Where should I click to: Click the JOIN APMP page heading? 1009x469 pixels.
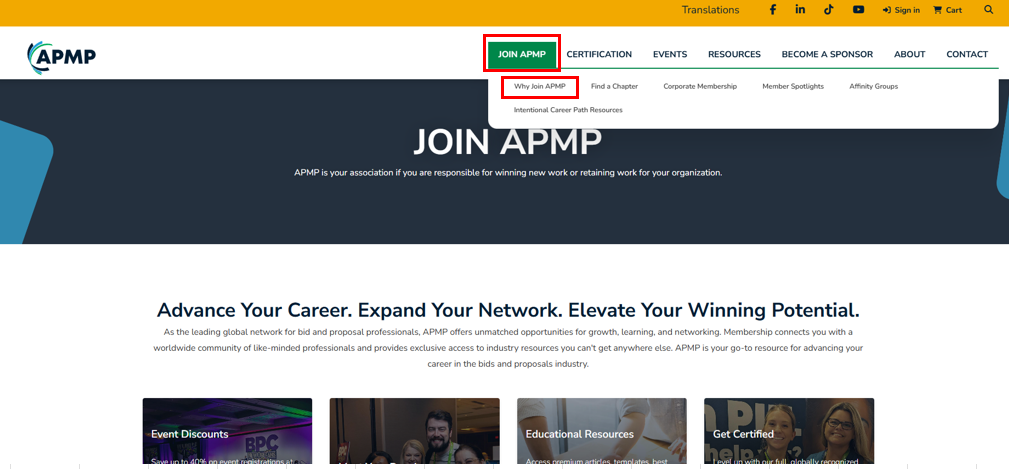[507, 142]
